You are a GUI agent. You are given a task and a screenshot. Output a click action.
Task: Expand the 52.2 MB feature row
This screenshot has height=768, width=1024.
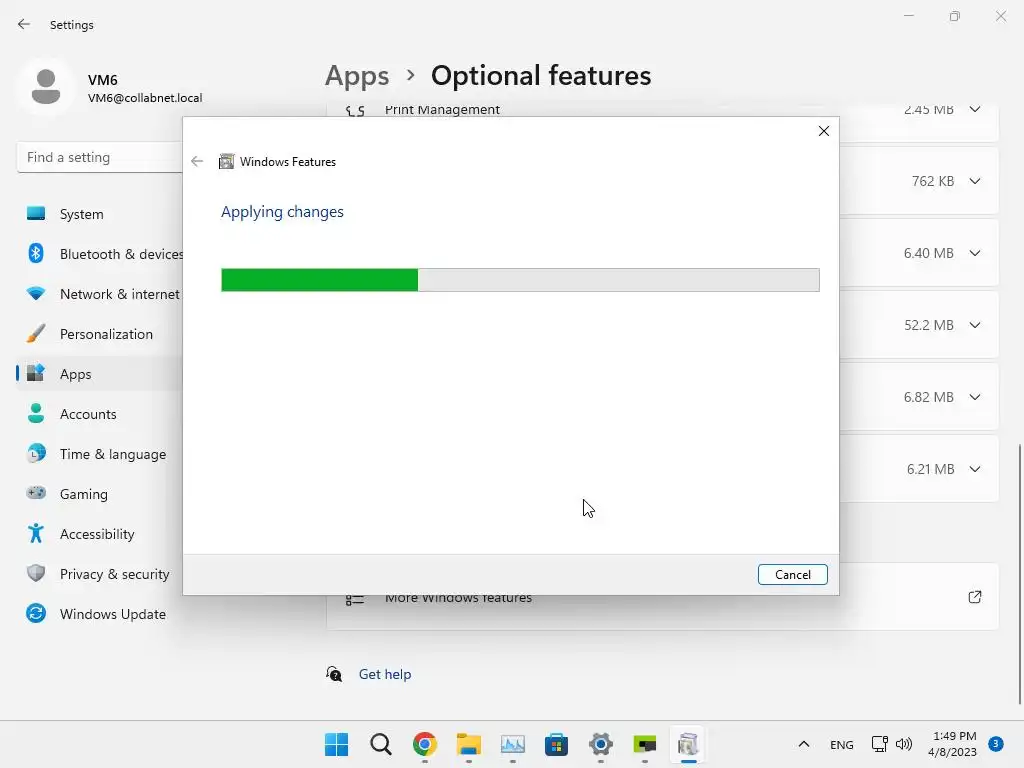point(974,325)
